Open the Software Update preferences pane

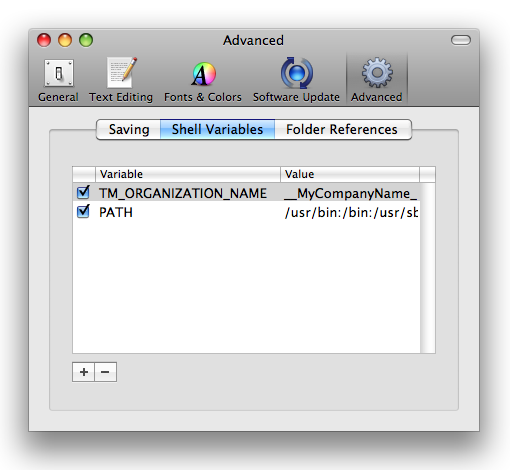point(296,80)
